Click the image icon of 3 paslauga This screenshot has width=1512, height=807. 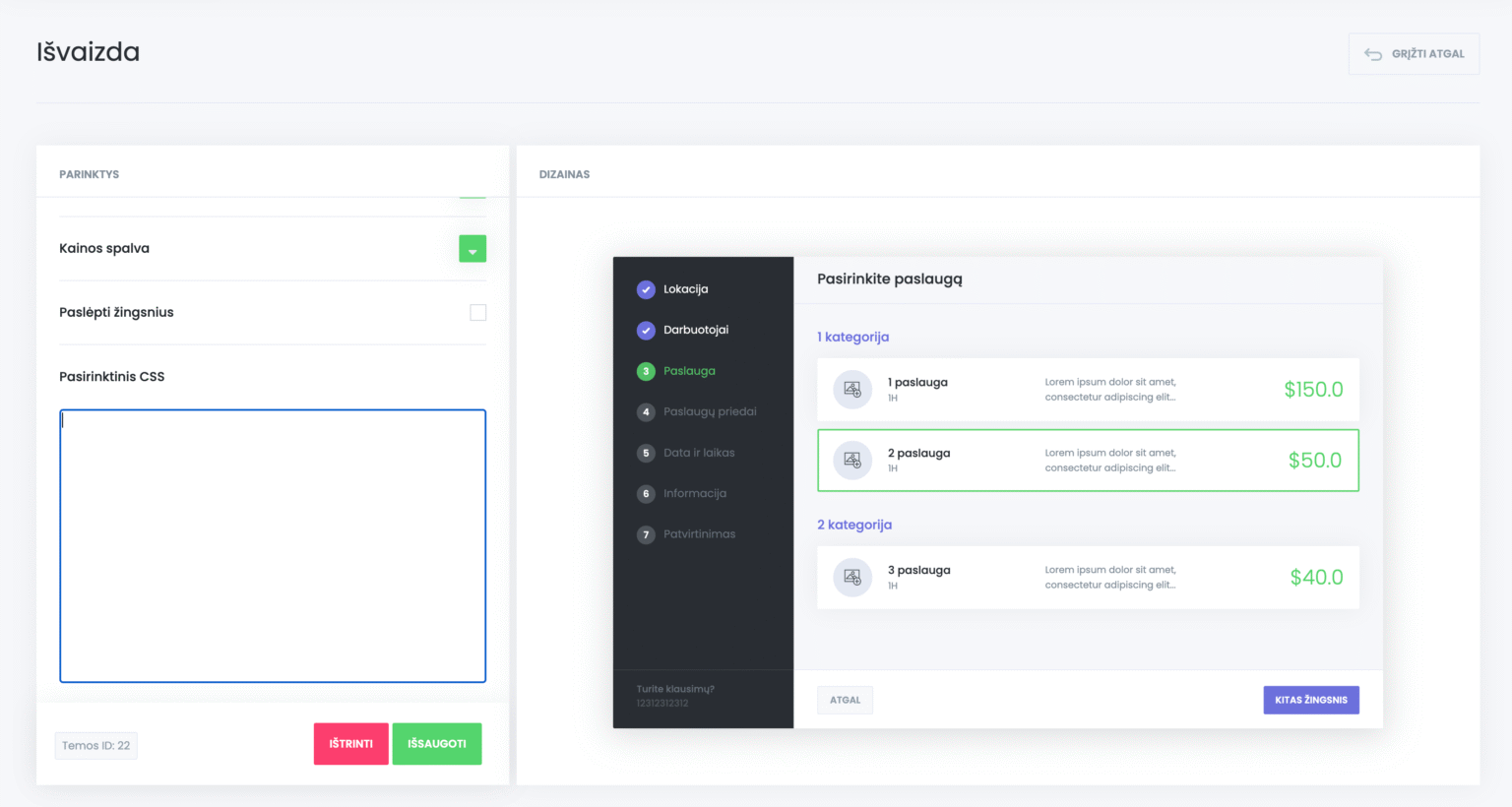click(852, 578)
